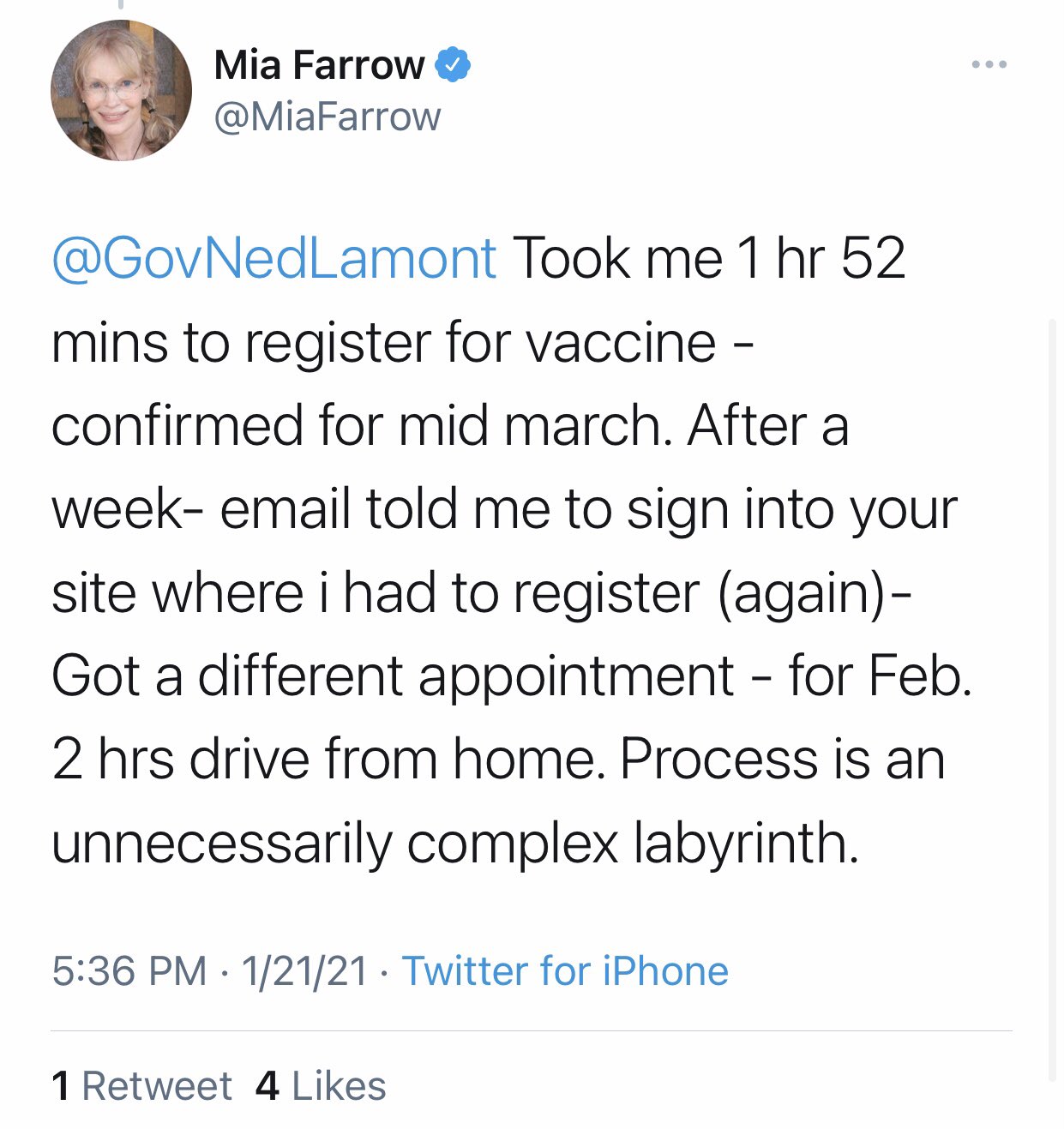Click "1 hr 52" in the tweet text
This screenshot has width=1064, height=1129.
coord(821,258)
